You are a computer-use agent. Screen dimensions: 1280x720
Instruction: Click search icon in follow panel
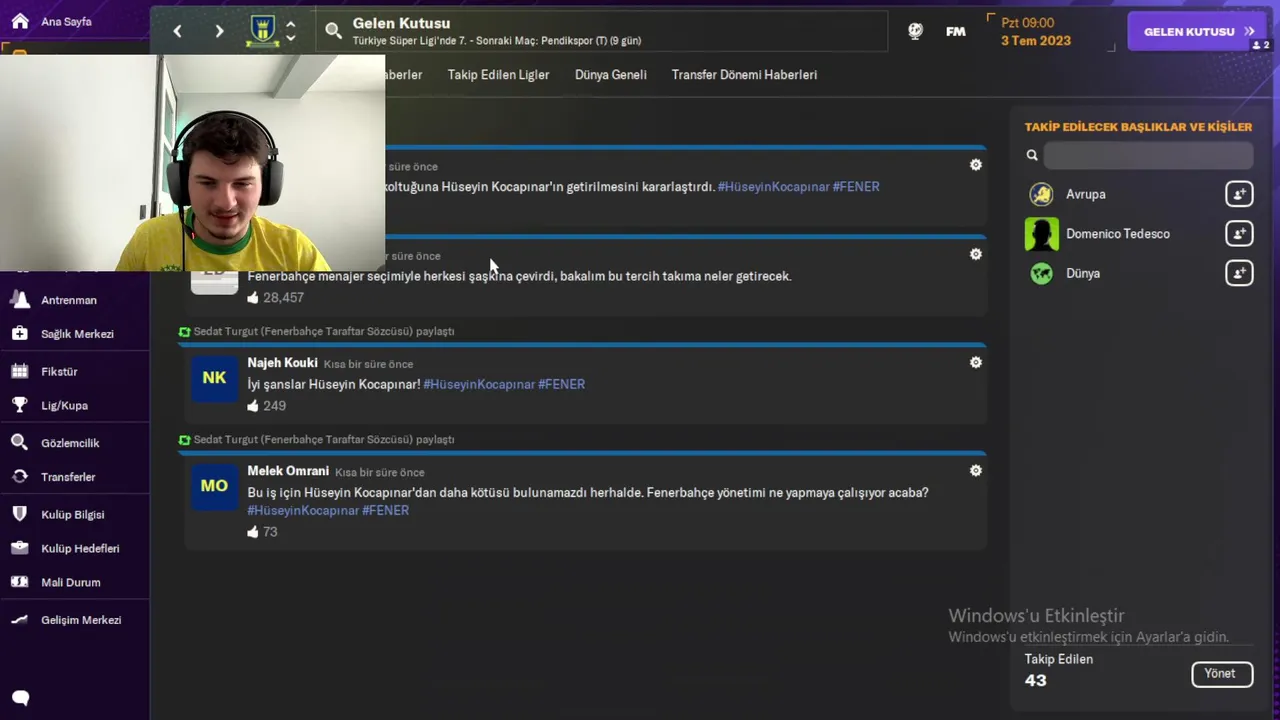[1032, 155]
